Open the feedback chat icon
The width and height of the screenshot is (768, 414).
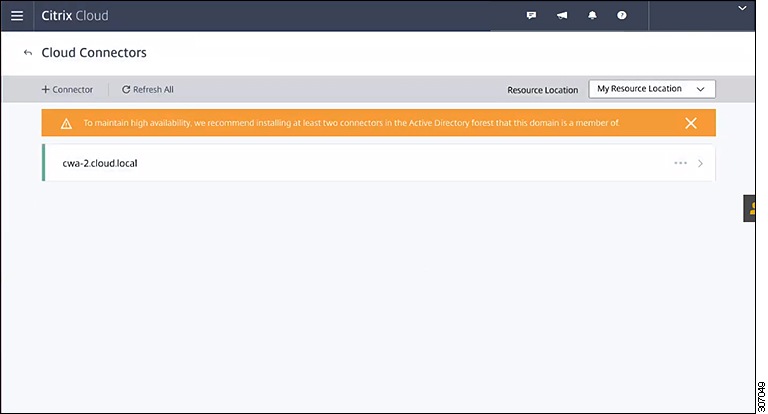(x=531, y=16)
